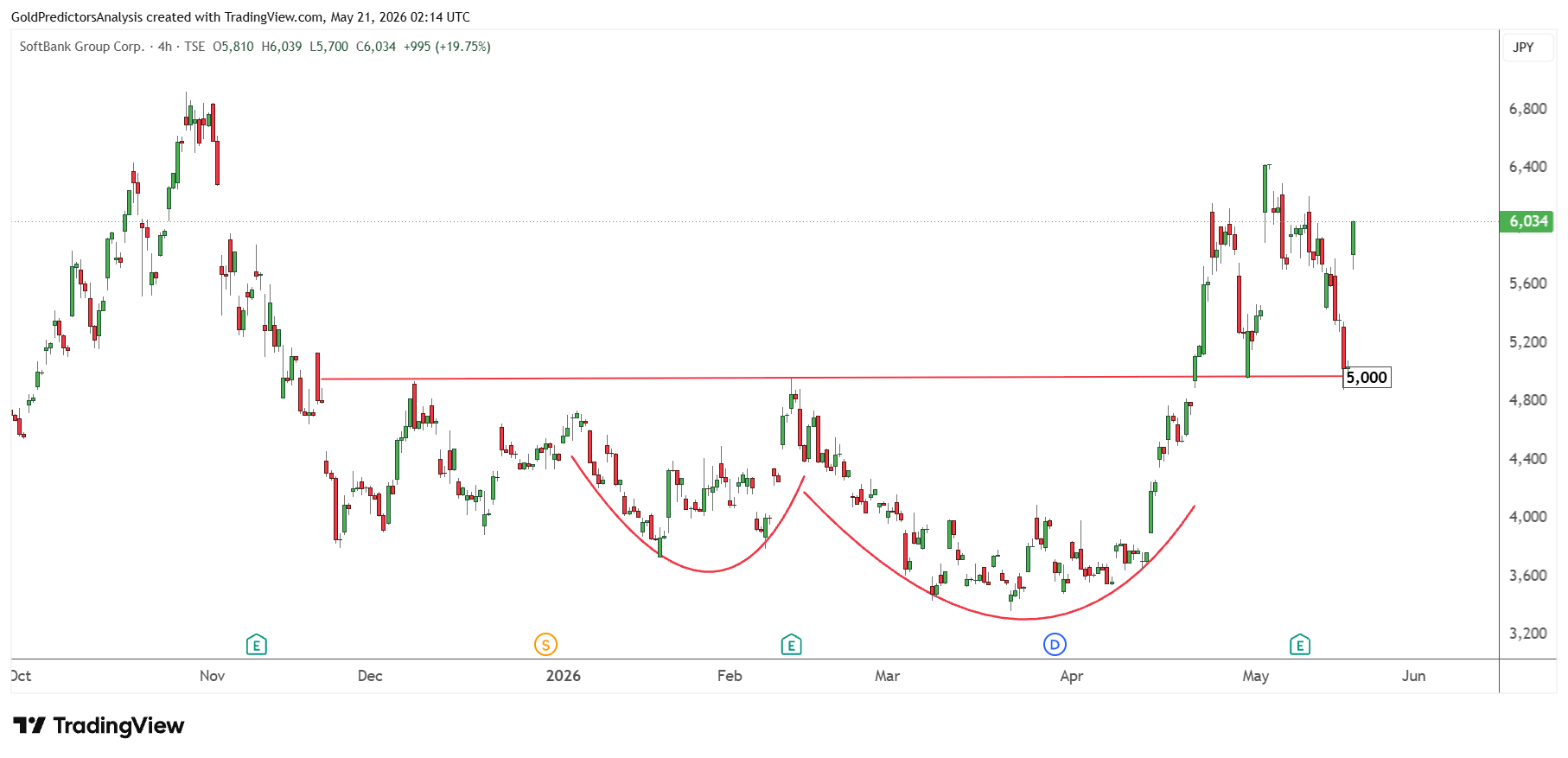Click the earnings marker in May
Image resolution: width=1568 pixels, height=758 pixels.
coord(1300,645)
